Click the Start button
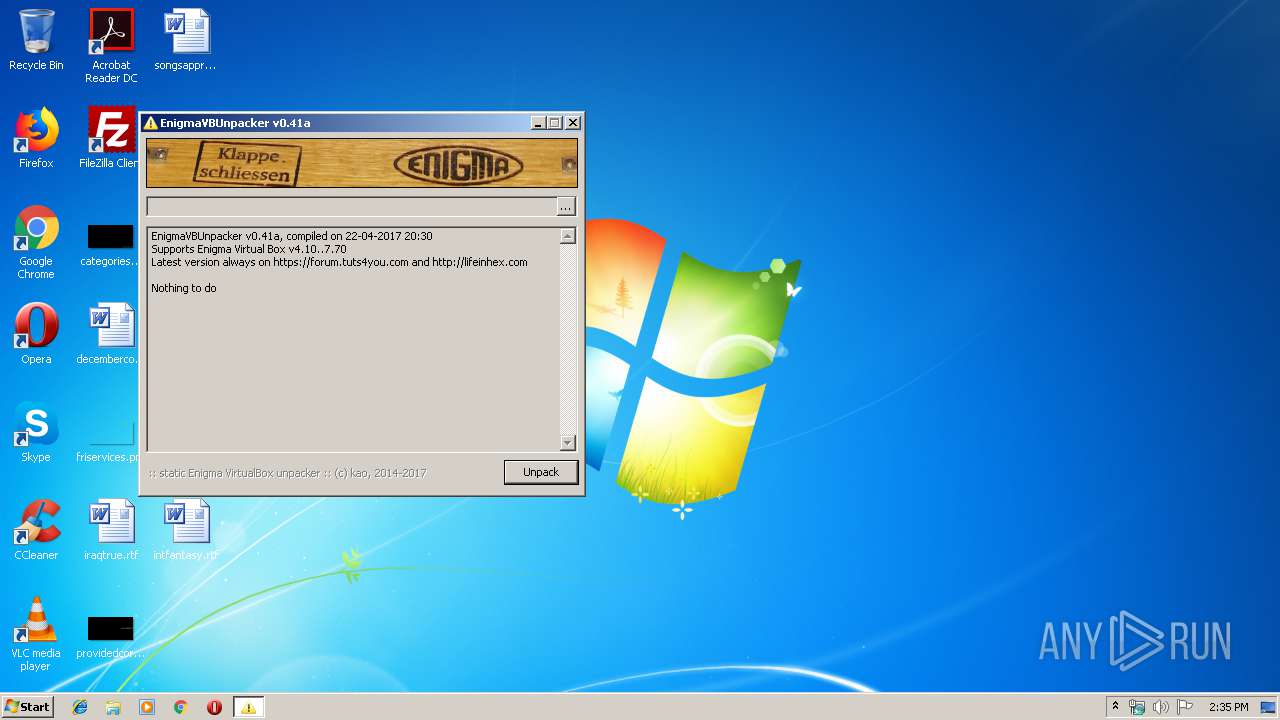This screenshot has width=1280, height=720. pyautogui.click(x=27, y=707)
